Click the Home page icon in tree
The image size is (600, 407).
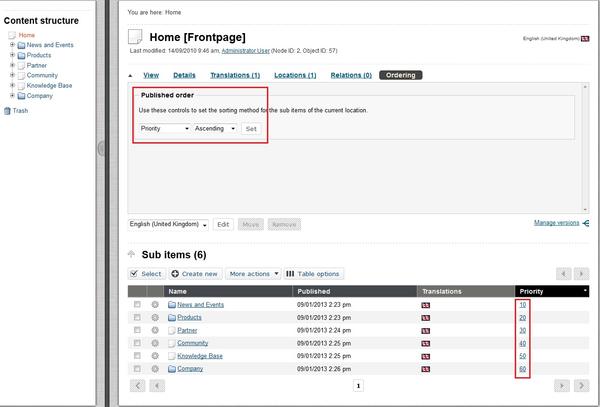click(x=12, y=35)
